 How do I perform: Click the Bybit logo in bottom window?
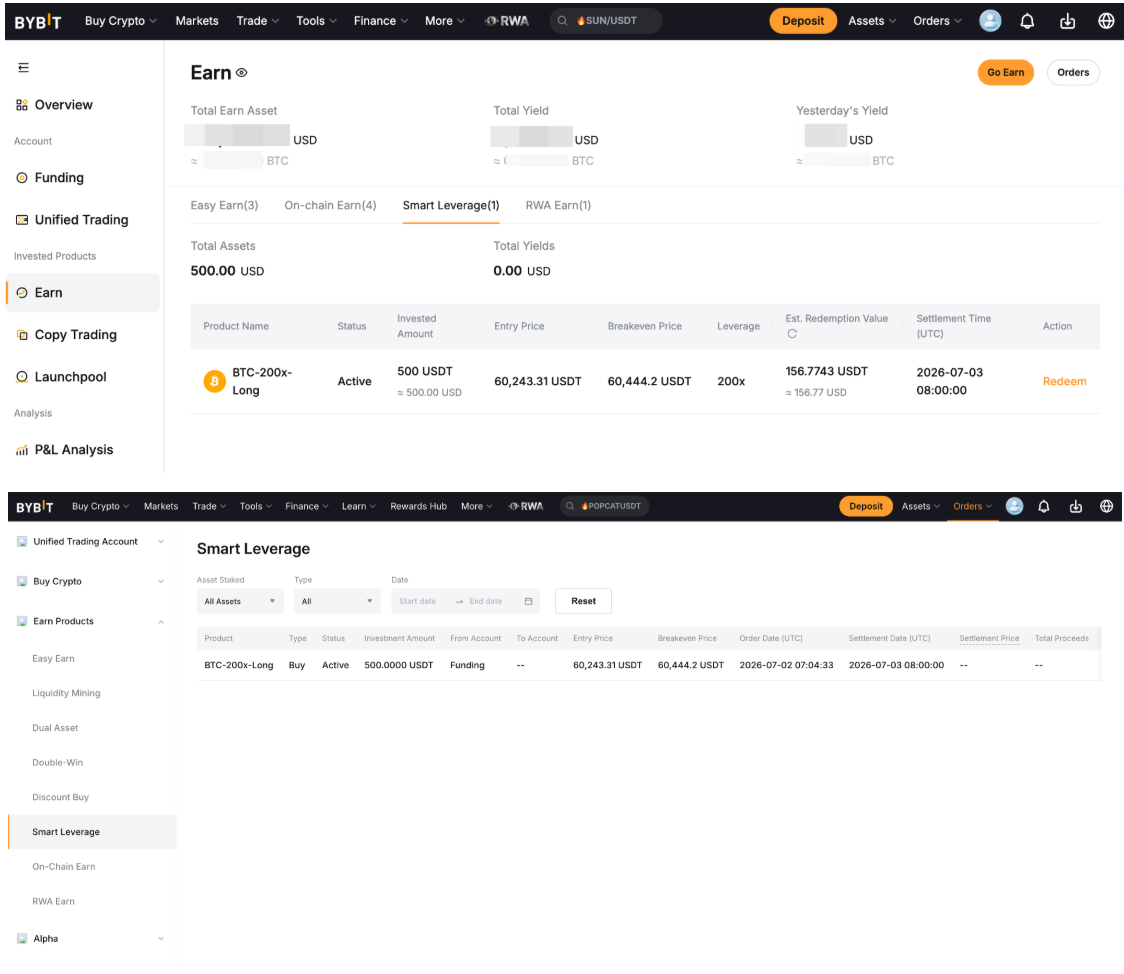click(x=34, y=507)
